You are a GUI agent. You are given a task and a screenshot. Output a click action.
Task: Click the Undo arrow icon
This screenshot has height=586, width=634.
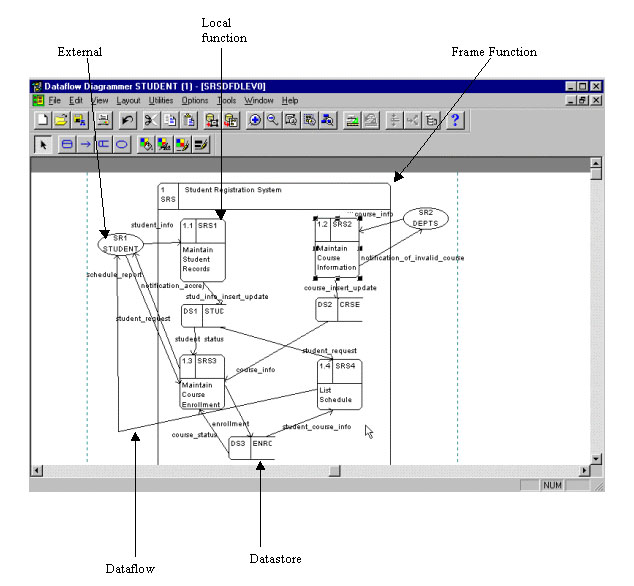pyautogui.click(x=127, y=120)
